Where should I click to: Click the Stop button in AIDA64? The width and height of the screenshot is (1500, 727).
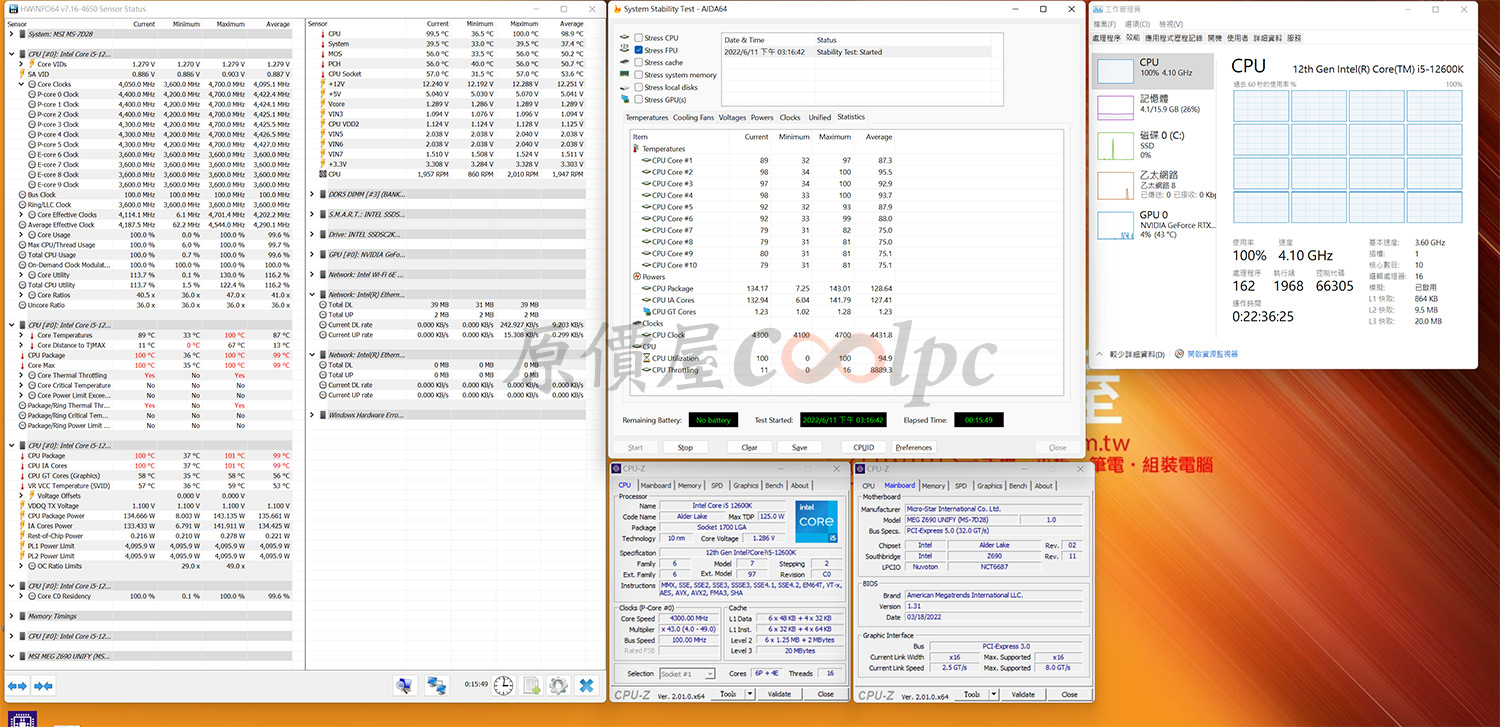[x=684, y=447]
